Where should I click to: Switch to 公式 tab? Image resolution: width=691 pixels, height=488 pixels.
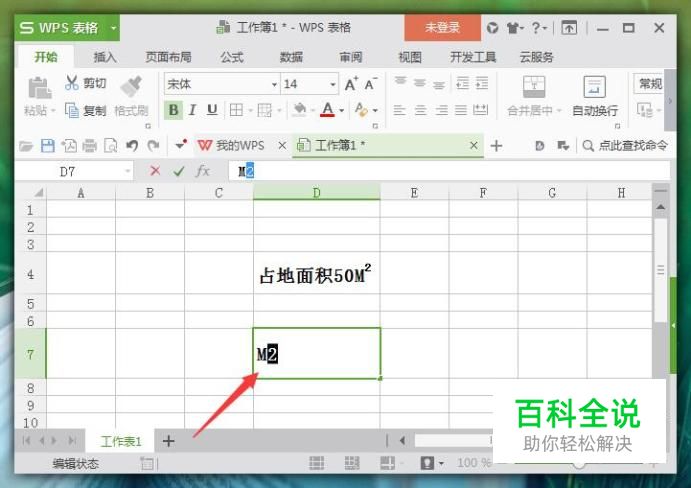pyautogui.click(x=232, y=57)
